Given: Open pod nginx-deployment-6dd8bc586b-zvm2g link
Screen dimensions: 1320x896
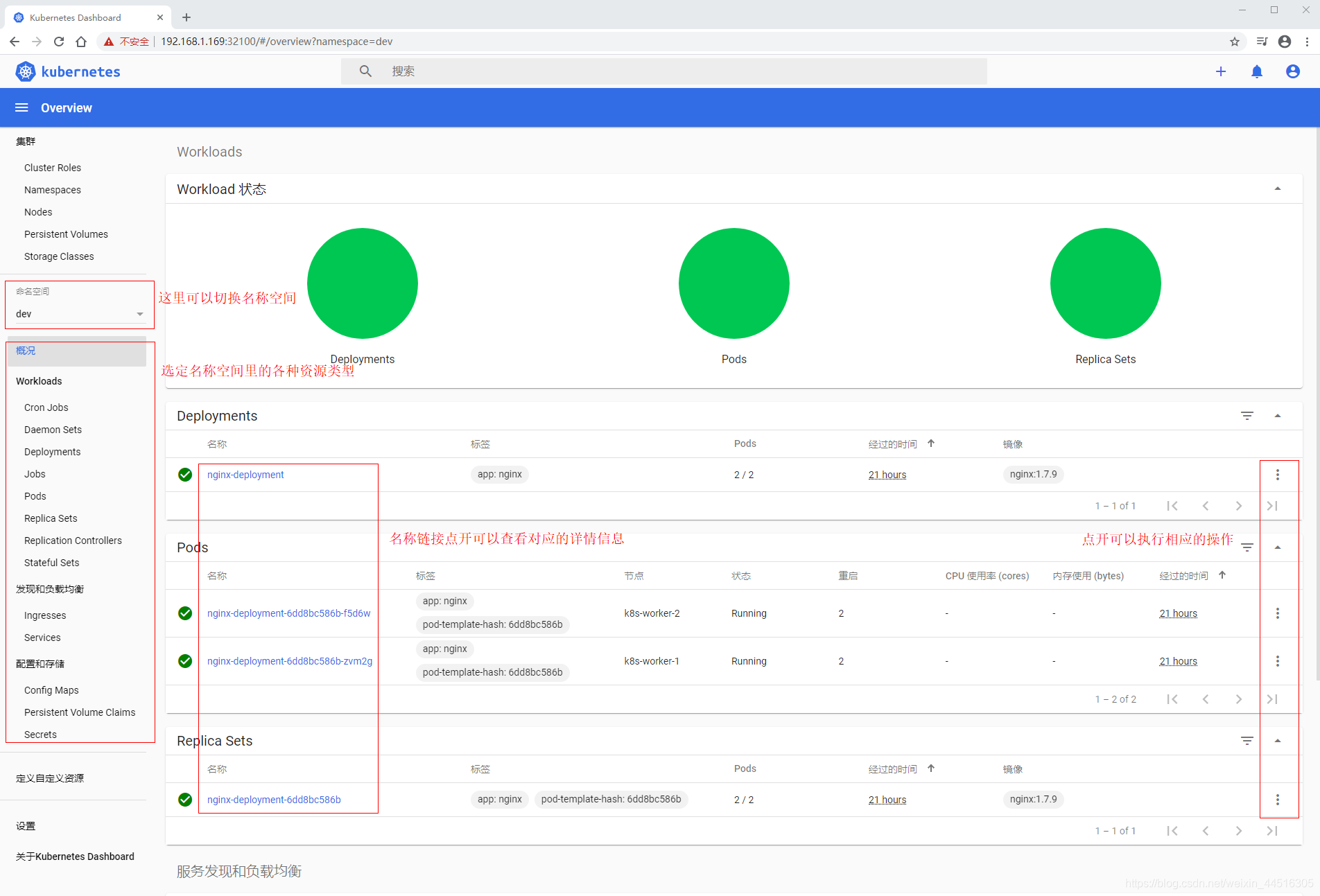Looking at the screenshot, I should pos(290,661).
